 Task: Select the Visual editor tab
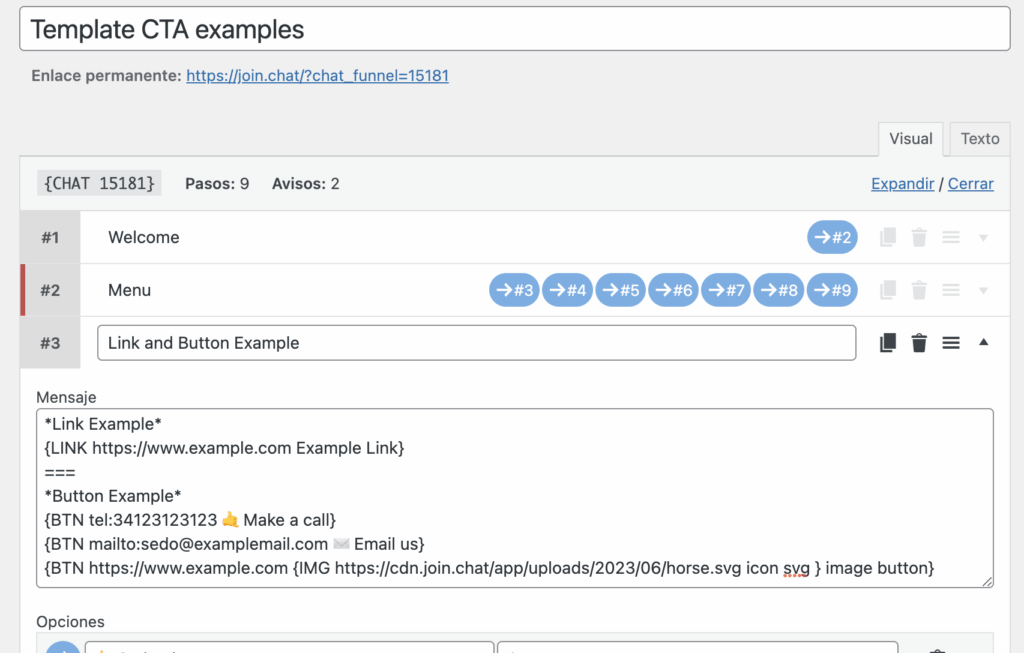[x=910, y=139]
